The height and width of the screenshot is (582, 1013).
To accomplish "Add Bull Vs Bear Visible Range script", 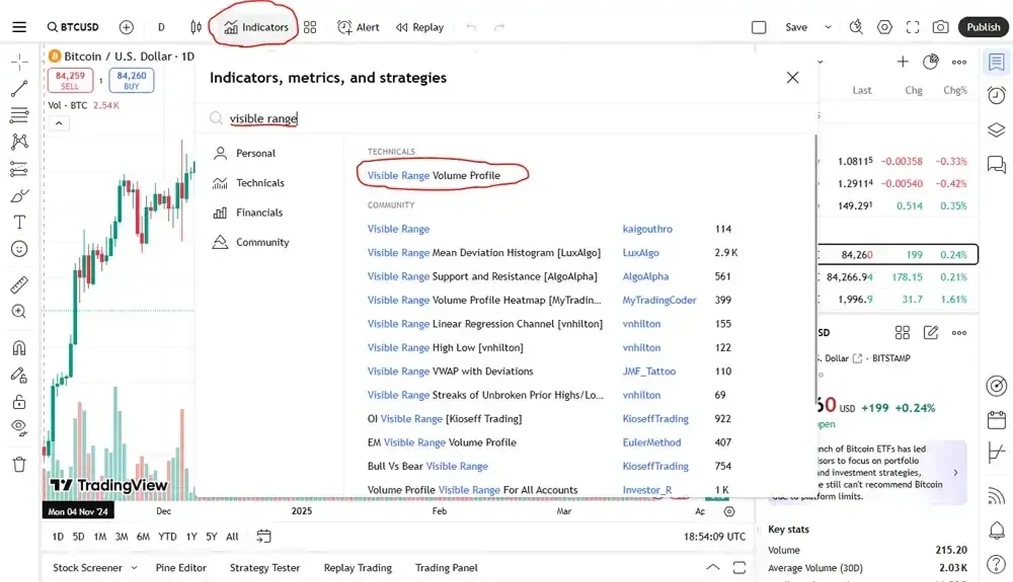I will click(428, 466).
